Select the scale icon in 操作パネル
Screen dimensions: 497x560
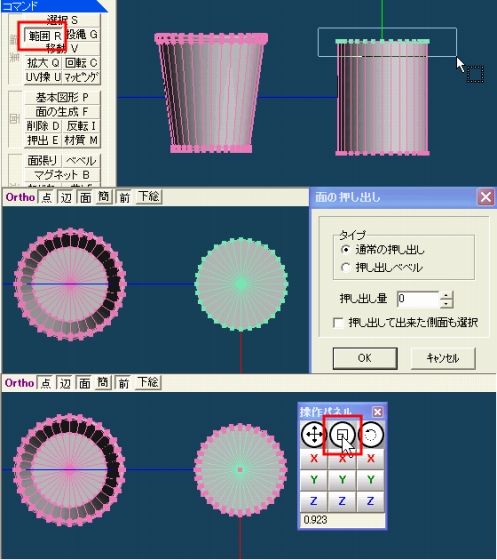pos(342,434)
